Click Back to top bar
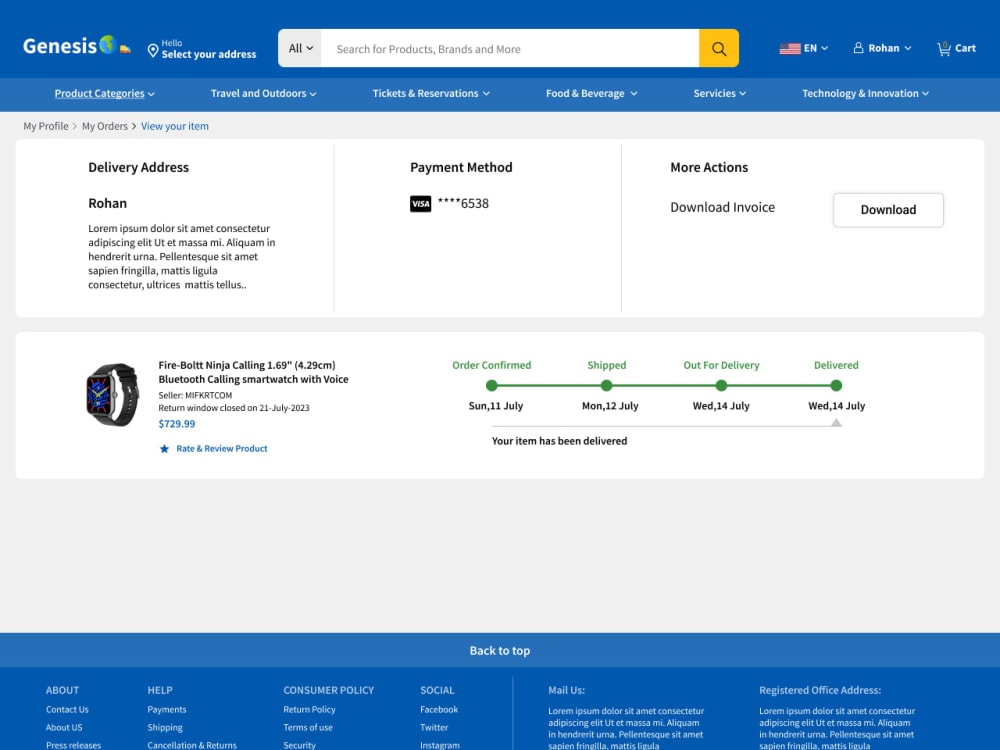Viewport: 1000px width, 750px height. click(x=500, y=651)
